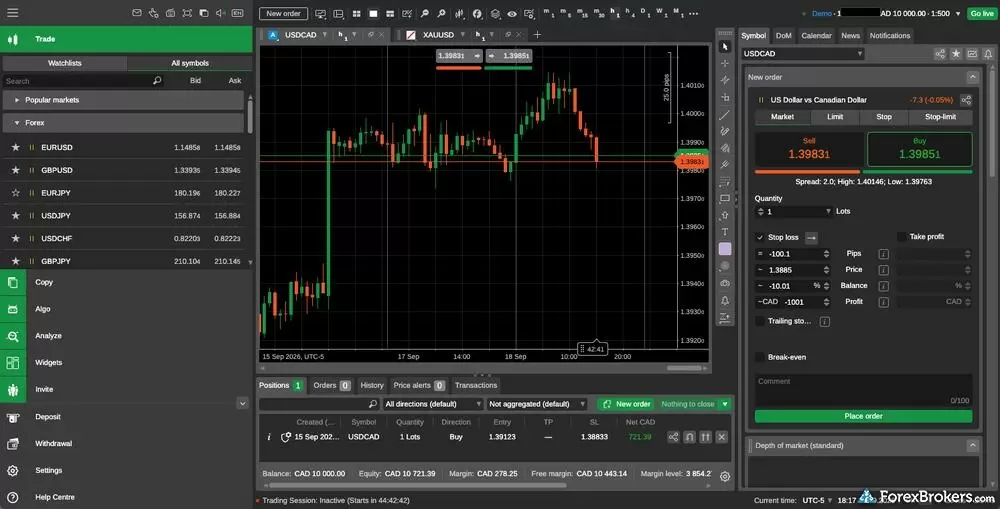Toggle EURUSD favorite star
The height and width of the screenshot is (509, 1000).
15,147
